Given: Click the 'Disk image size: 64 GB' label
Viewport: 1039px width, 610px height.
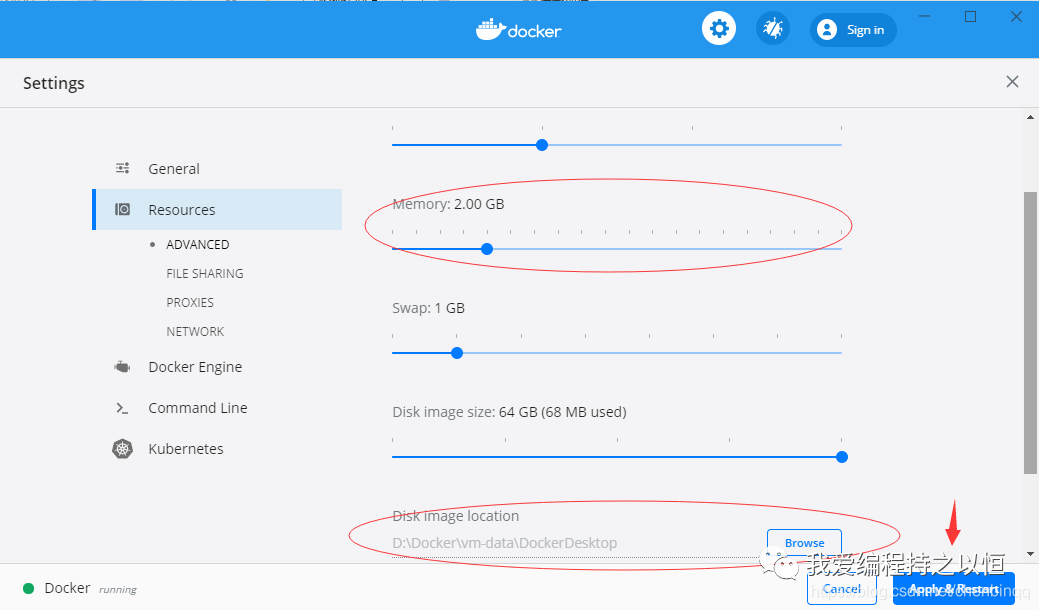Looking at the screenshot, I should [x=509, y=412].
